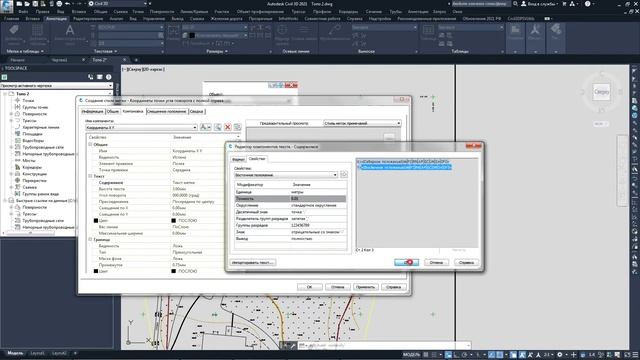This screenshot has height=360, width=640.
Task: Open the status bar customization icon at far right
Action: (635, 355)
